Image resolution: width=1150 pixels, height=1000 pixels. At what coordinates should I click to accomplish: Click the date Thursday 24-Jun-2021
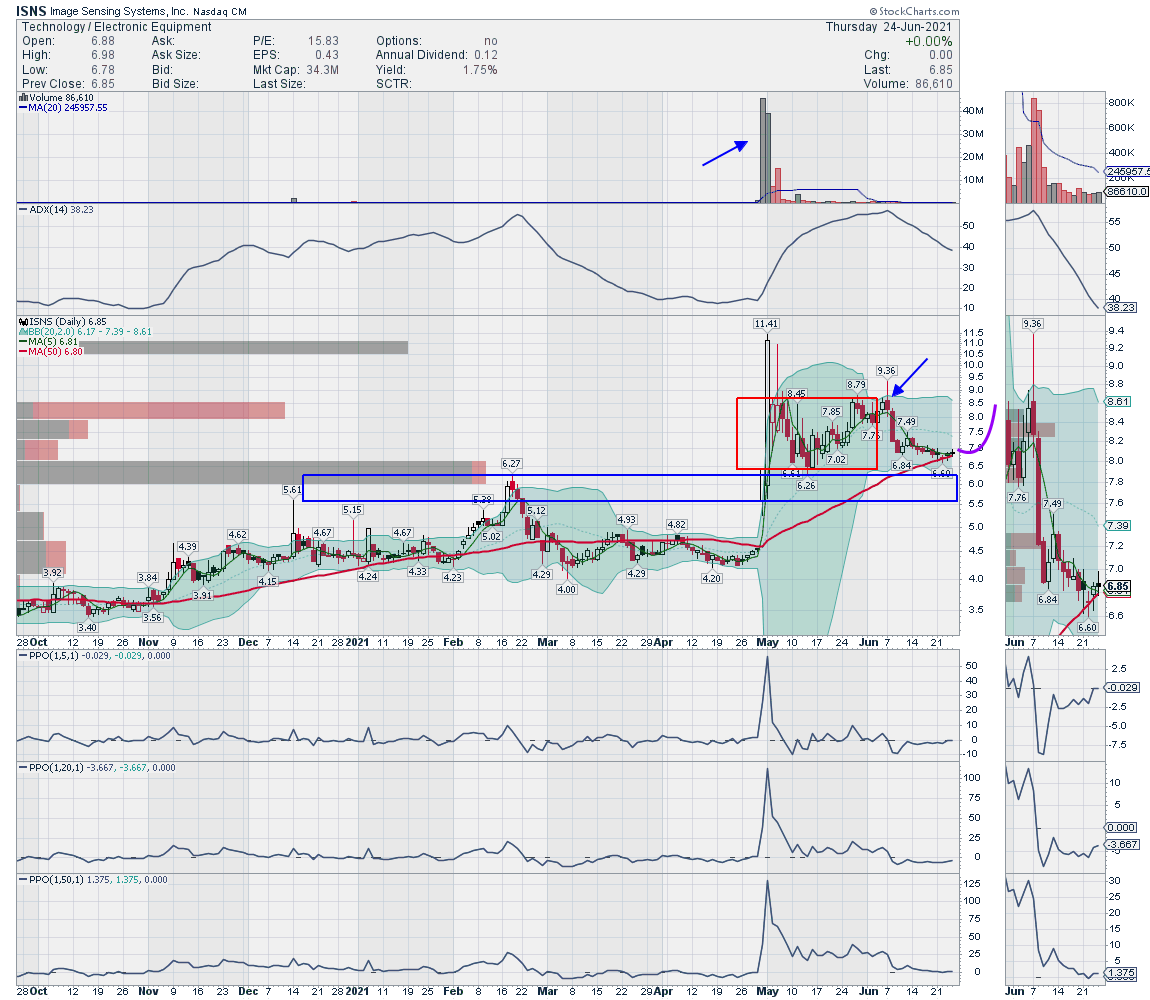tap(889, 27)
